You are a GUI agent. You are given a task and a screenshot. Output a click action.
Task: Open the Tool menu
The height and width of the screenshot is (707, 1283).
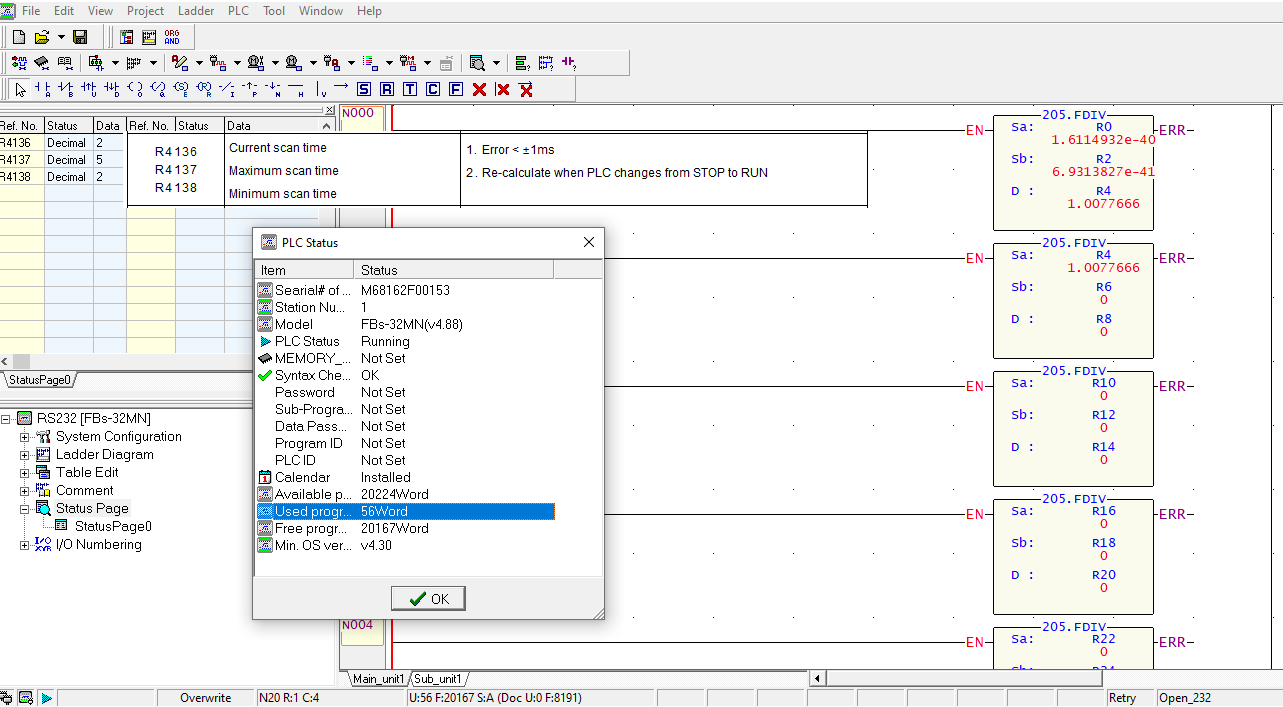[274, 11]
